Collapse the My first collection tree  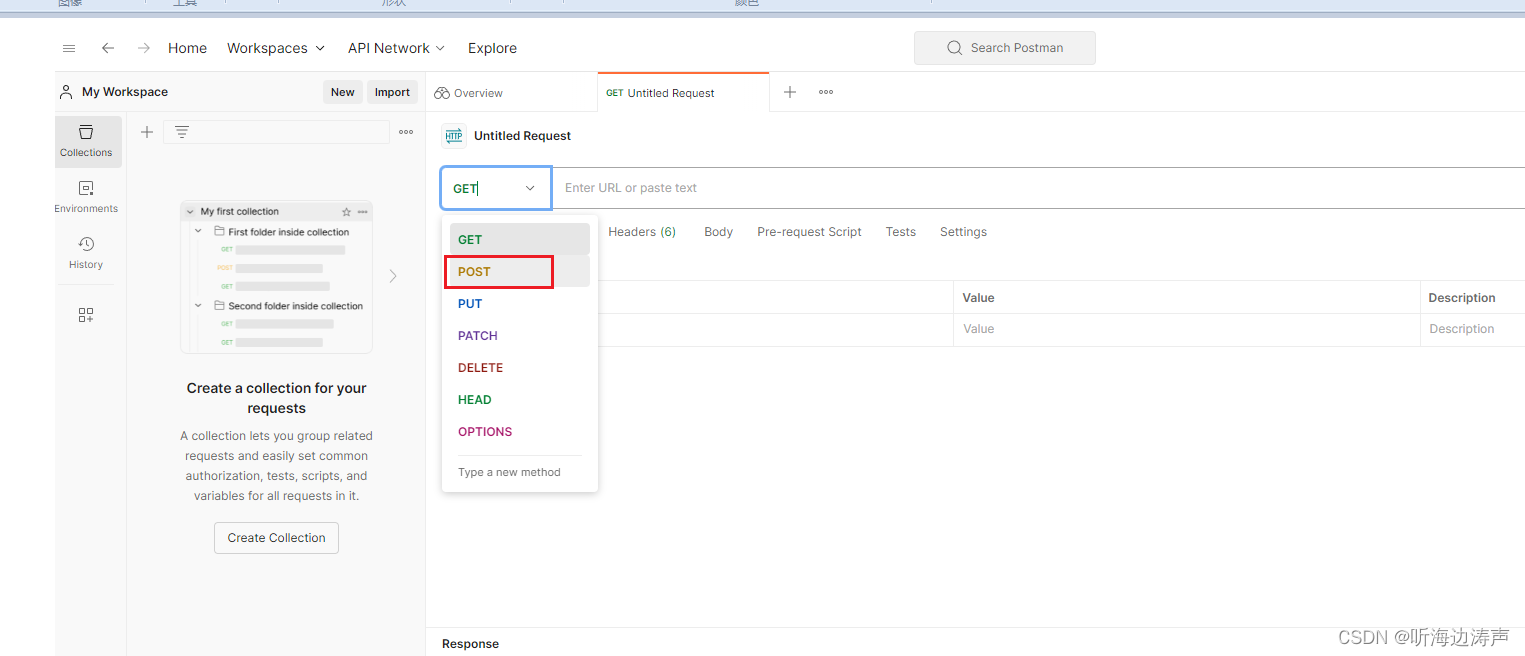click(190, 211)
